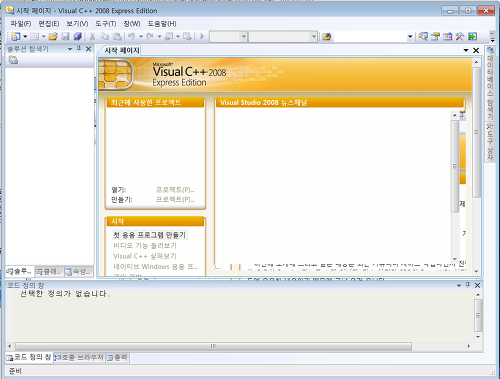Toggle auto-hide pin on 코드 정의 창 panel
500x379 pixels.
coord(468,285)
